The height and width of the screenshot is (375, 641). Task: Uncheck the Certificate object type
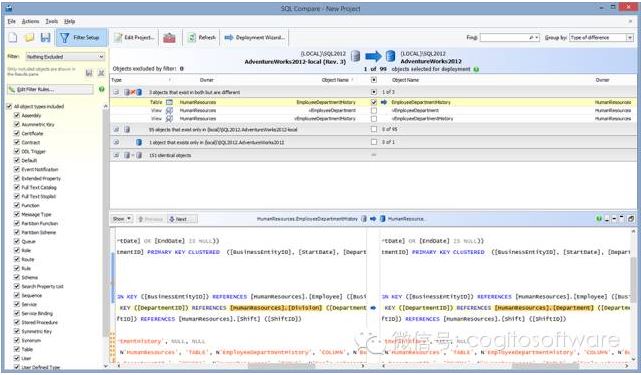(17, 133)
